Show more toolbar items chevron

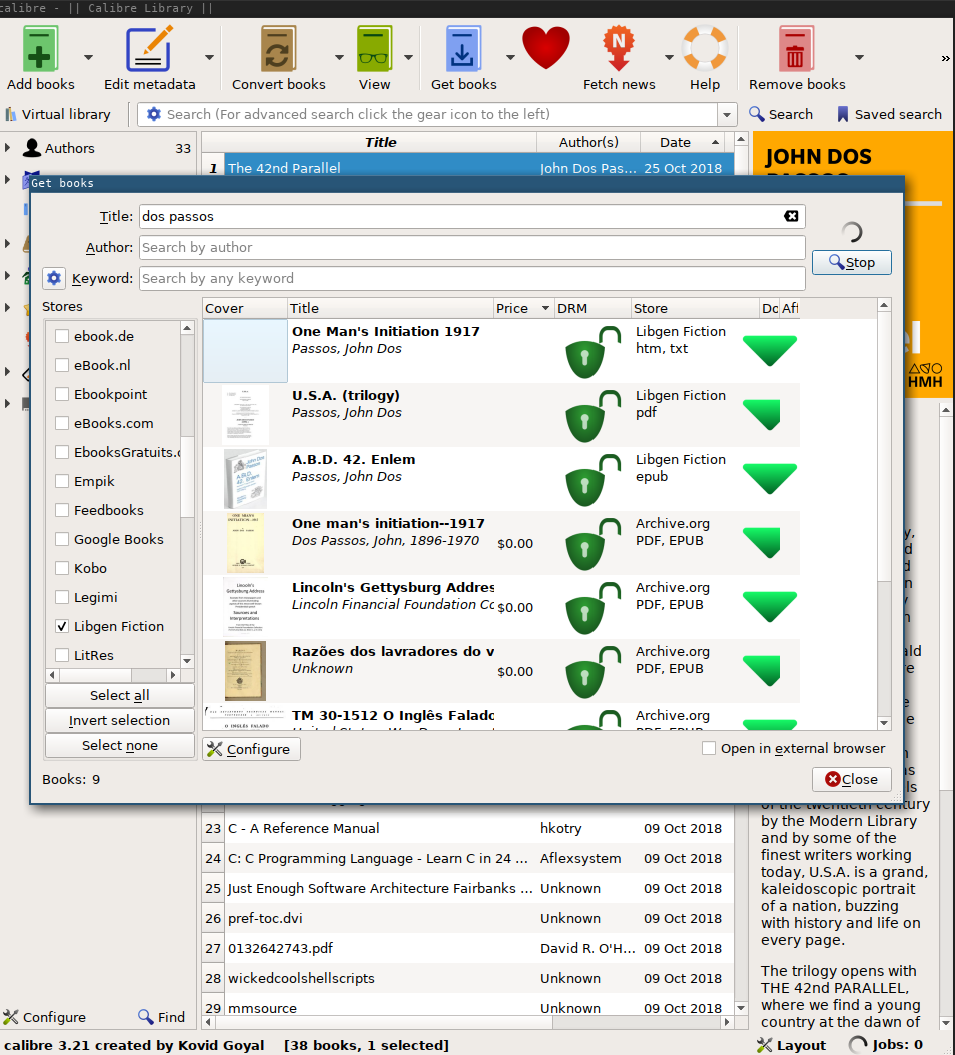(x=946, y=59)
